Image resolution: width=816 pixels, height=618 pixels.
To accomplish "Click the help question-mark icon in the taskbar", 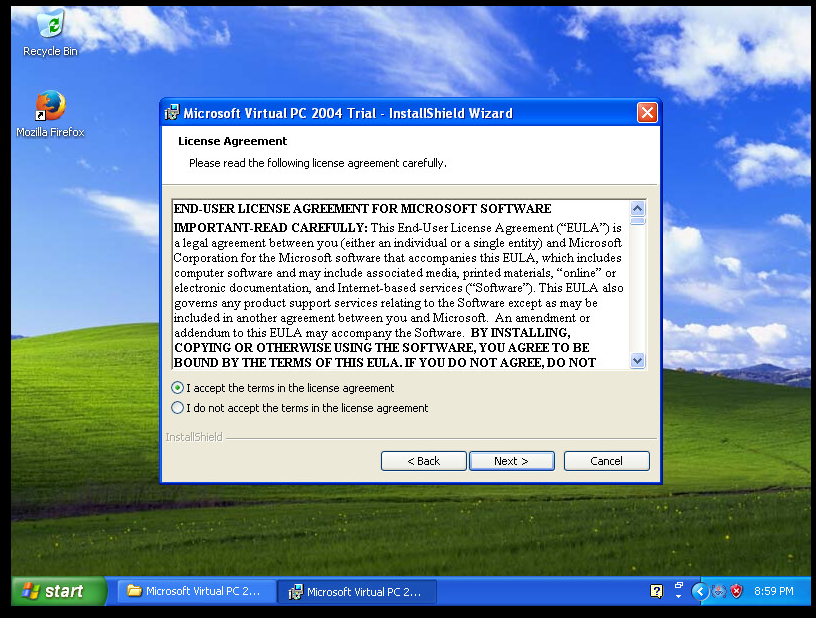I will coord(656,591).
